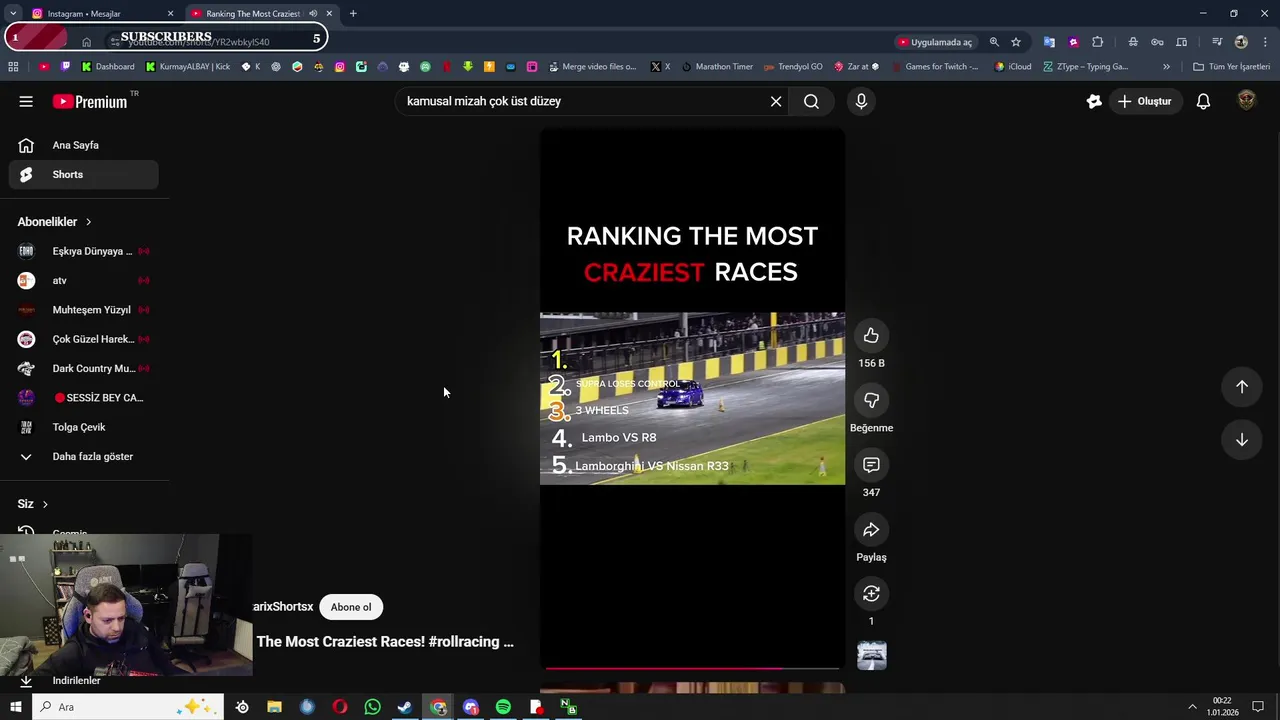The image size is (1280, 720).
Task: Open Spotify from the taskbar
Action: tap(503, 707)
